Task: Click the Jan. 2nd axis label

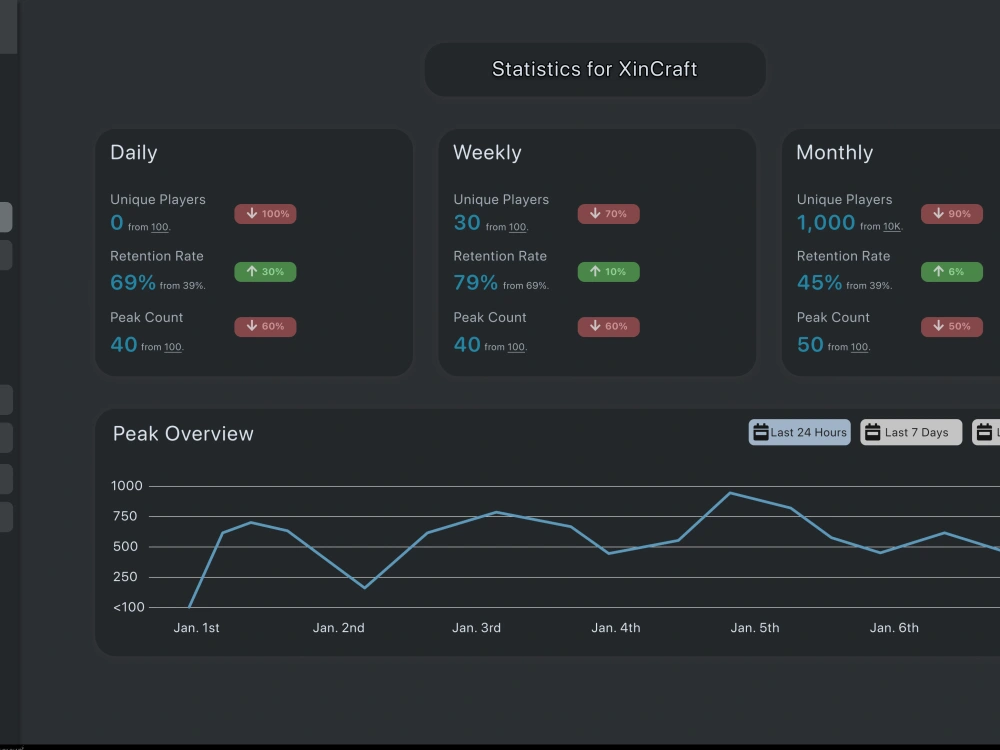Action: (x=339, y=628)
